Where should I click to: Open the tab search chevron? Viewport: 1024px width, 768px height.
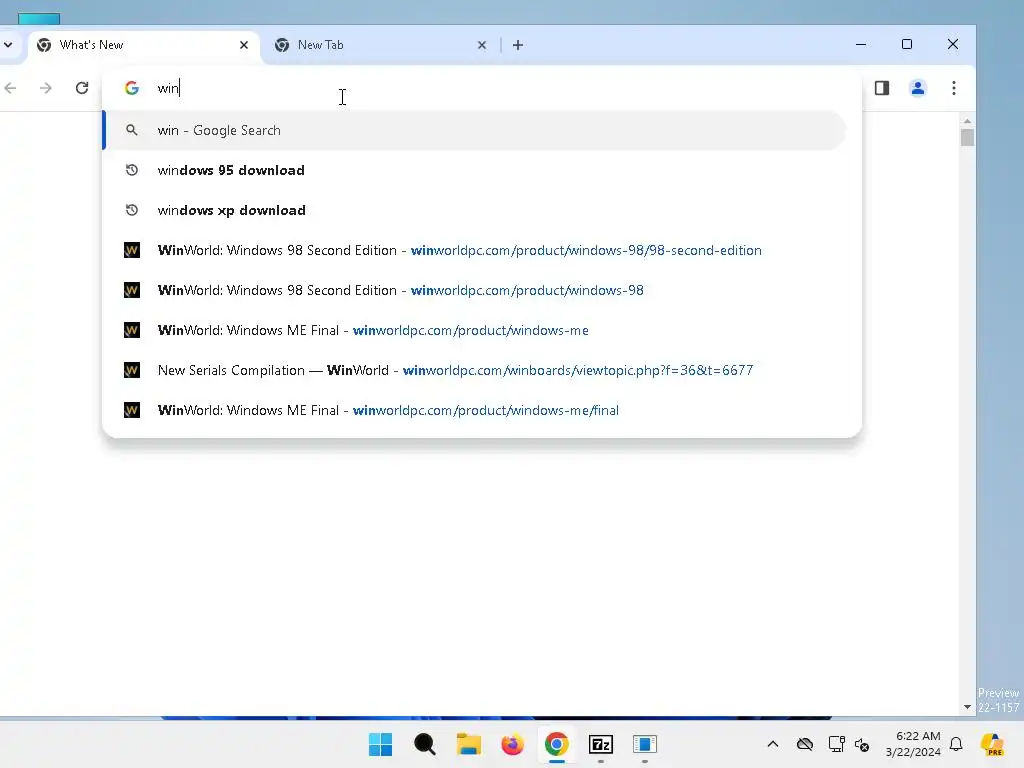(8, 45)
